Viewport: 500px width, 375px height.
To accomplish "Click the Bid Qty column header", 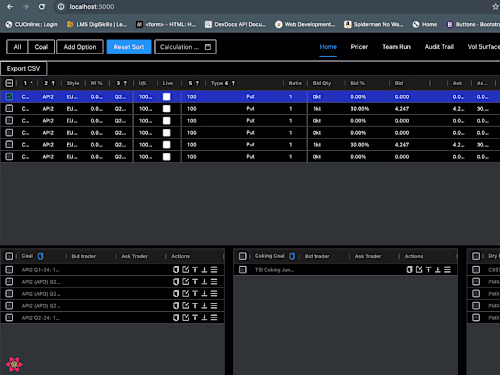I will pos(322,83).
